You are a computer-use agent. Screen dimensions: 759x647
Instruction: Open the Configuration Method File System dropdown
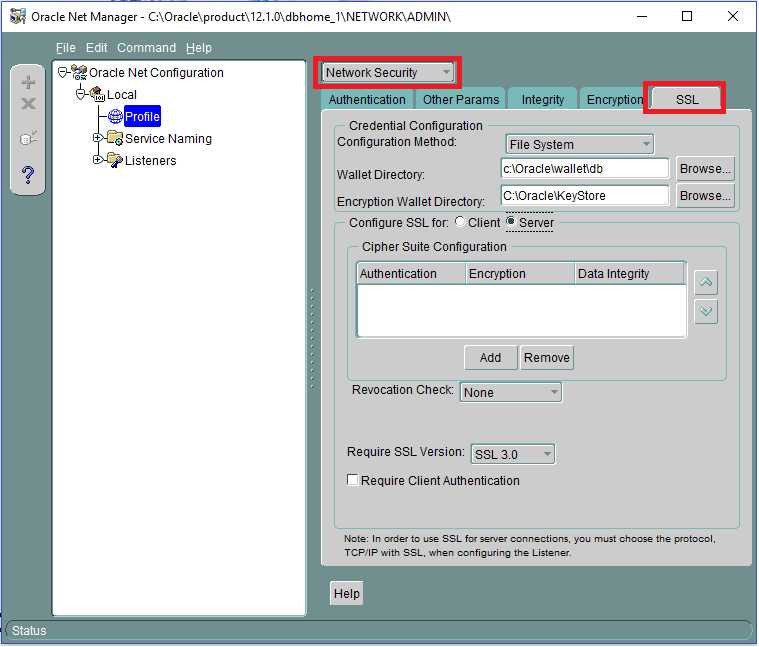579,144
